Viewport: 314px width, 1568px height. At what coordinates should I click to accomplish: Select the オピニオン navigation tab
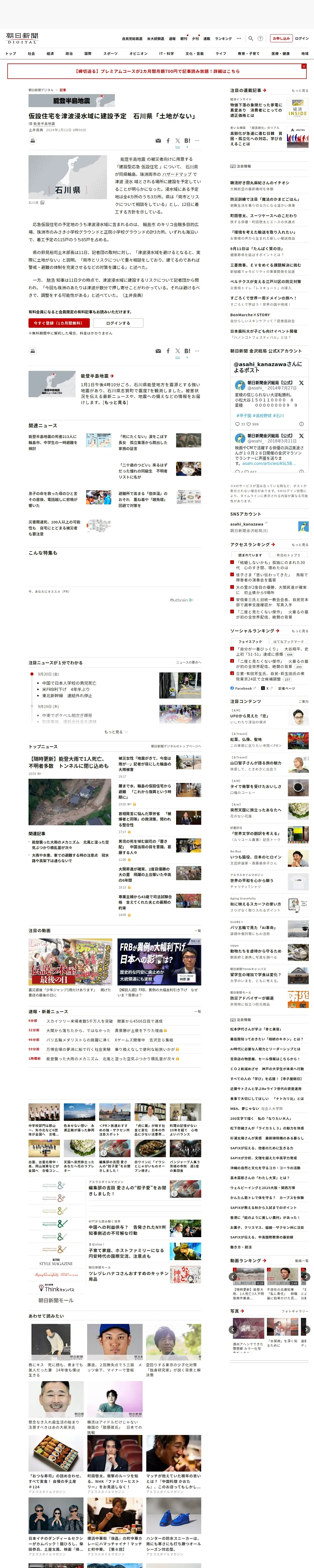pos(138,54)
